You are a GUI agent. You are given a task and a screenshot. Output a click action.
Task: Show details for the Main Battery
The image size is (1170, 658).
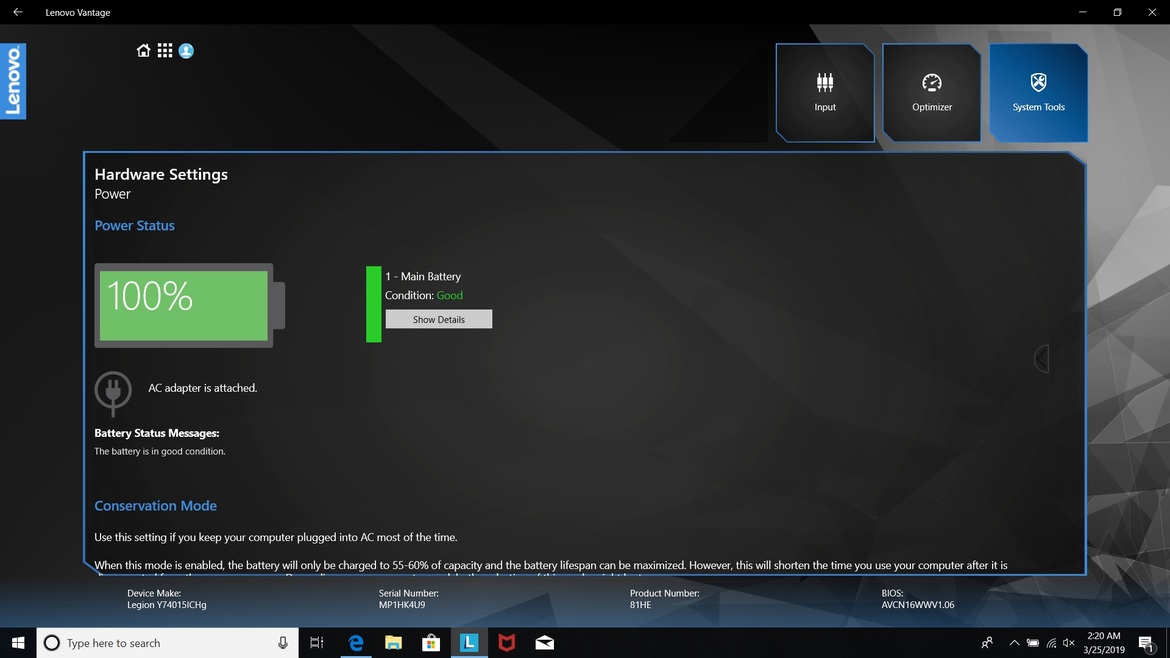[439, 319]
